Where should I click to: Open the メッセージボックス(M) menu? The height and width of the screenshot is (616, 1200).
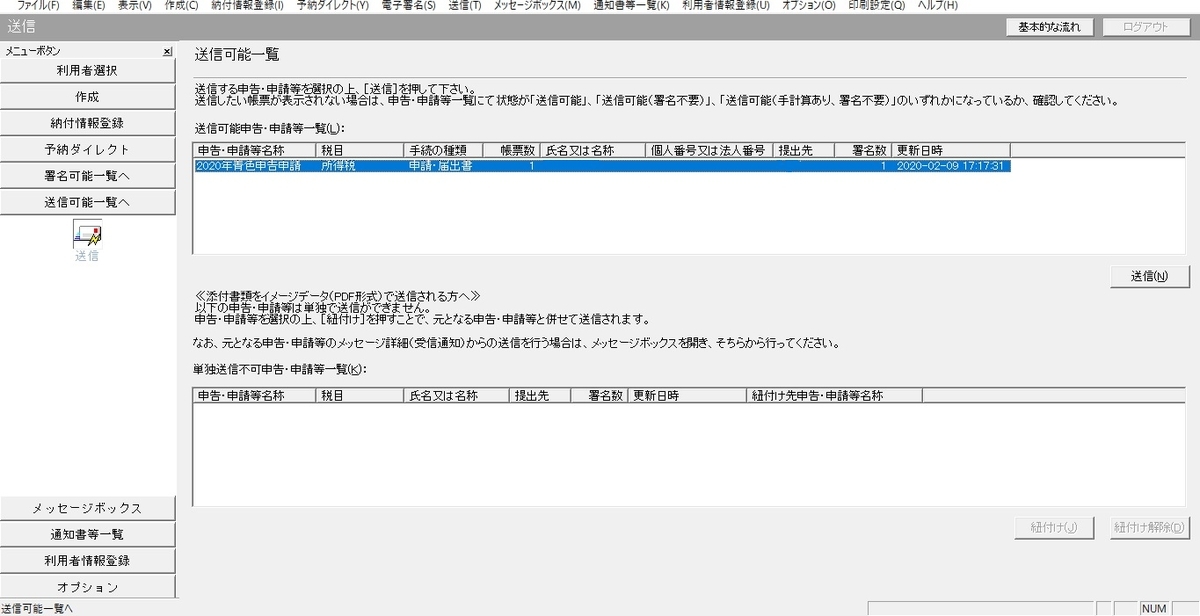[x=537, y=6]
